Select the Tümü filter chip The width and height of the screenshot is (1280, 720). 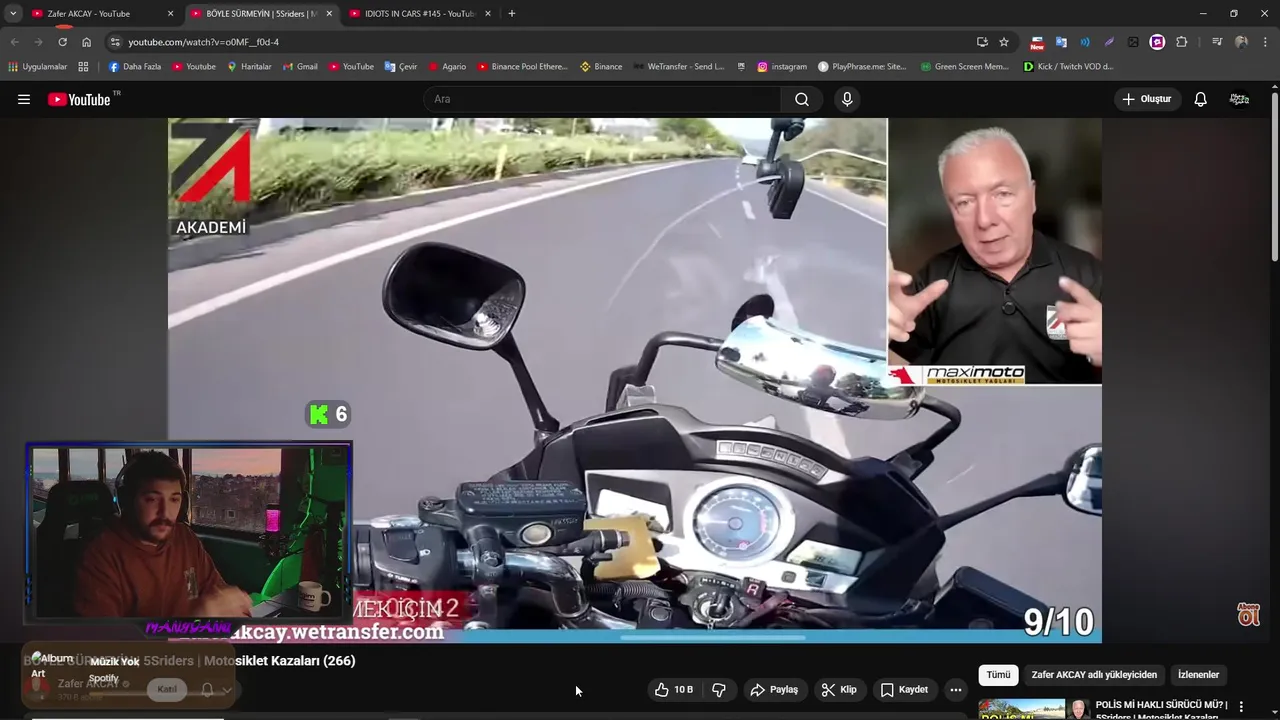click(x=998, y=675)
